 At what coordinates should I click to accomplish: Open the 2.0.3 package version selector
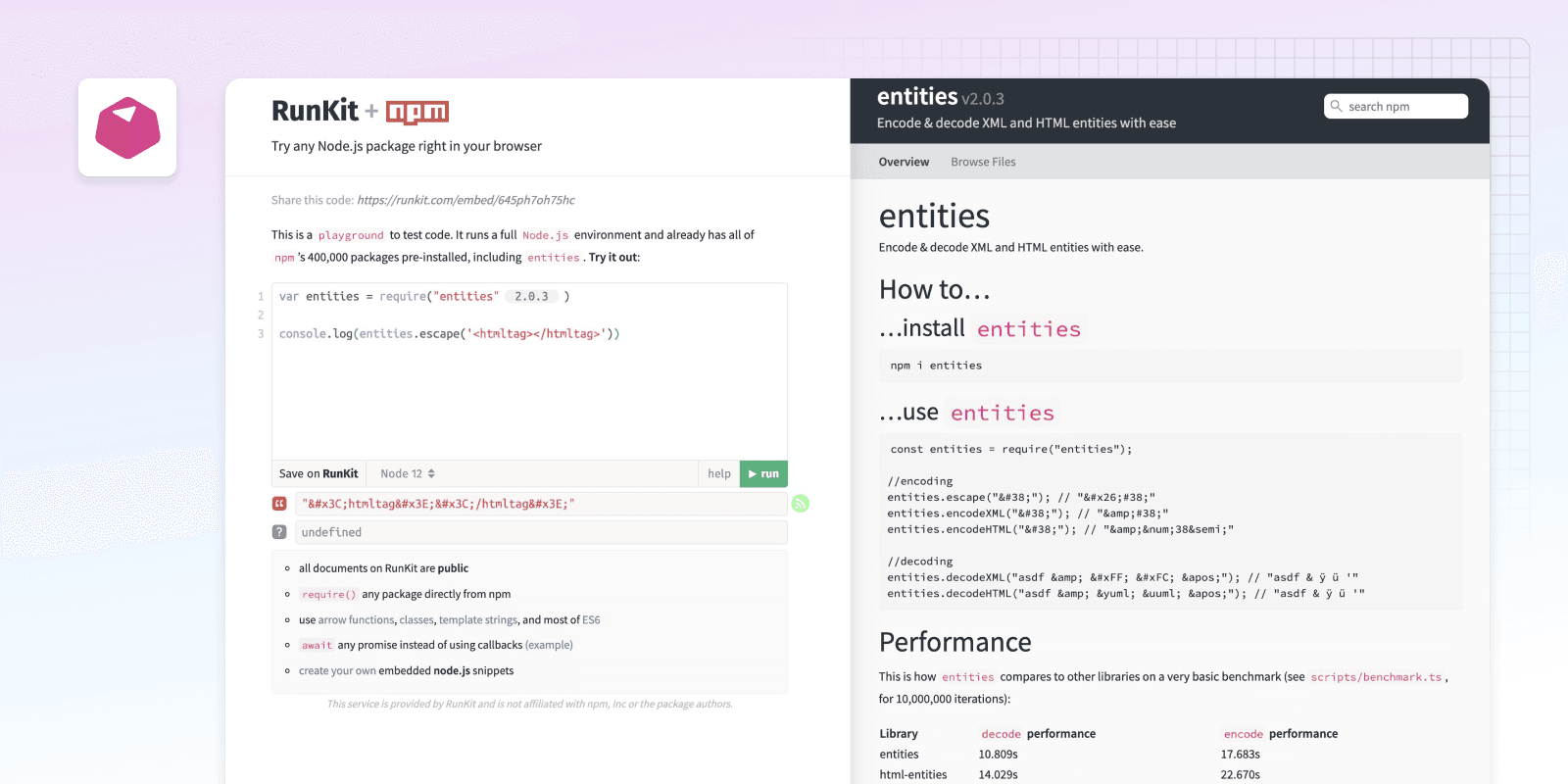click(x=532, y=296)
